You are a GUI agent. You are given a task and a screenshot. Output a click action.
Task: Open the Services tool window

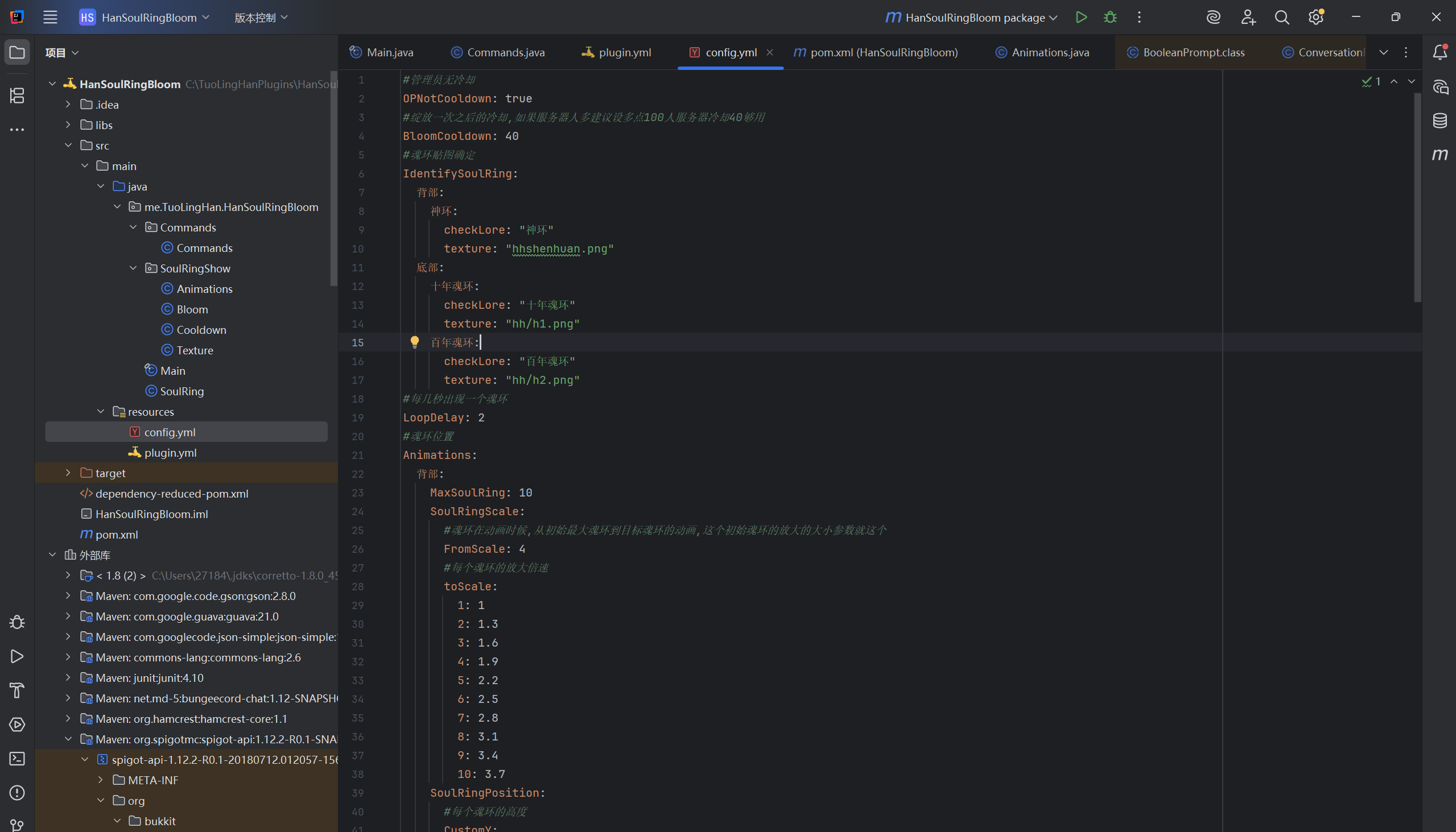pos(17,725)
